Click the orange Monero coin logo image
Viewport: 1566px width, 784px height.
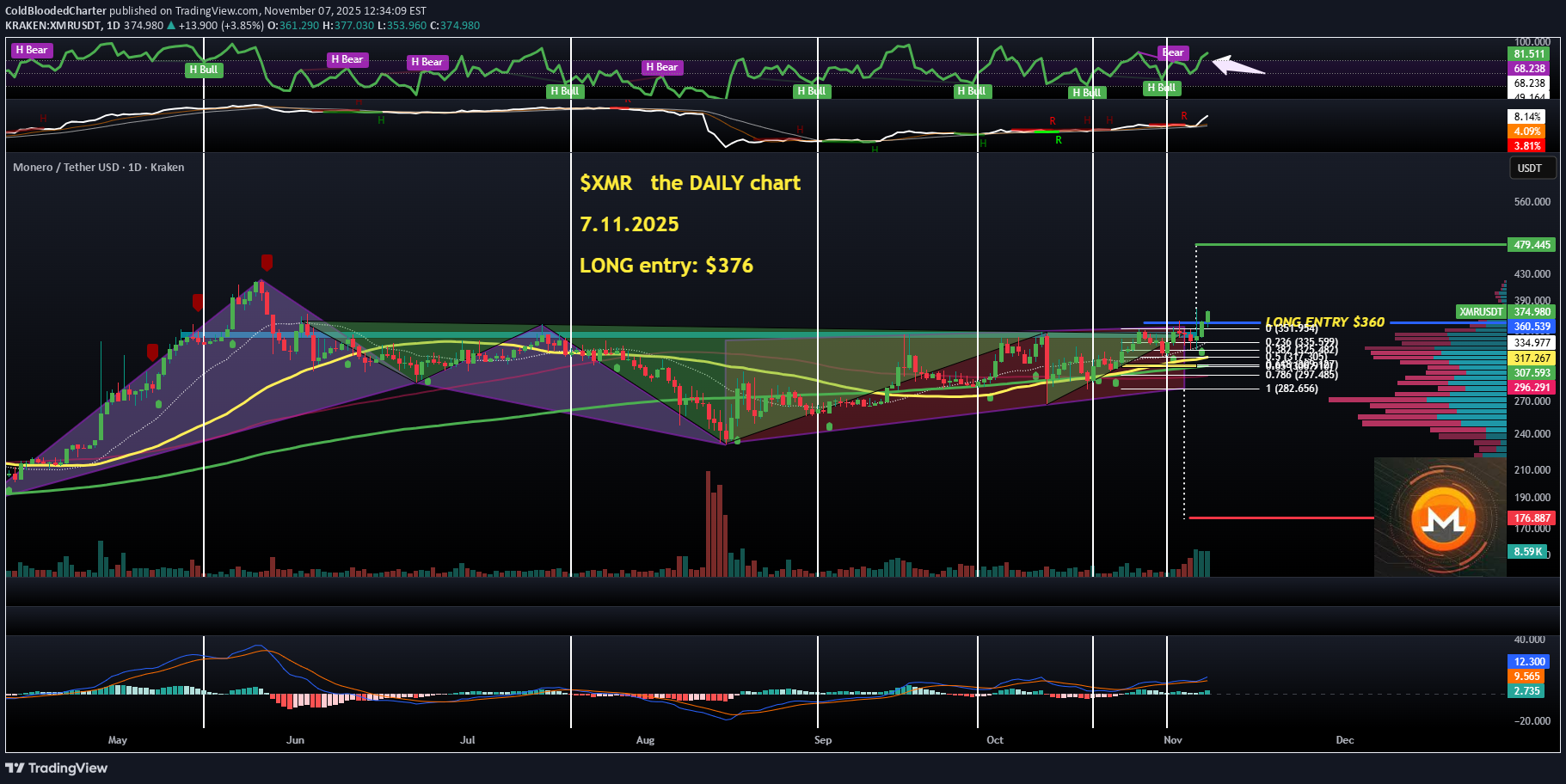click(x=1443, y=518)
